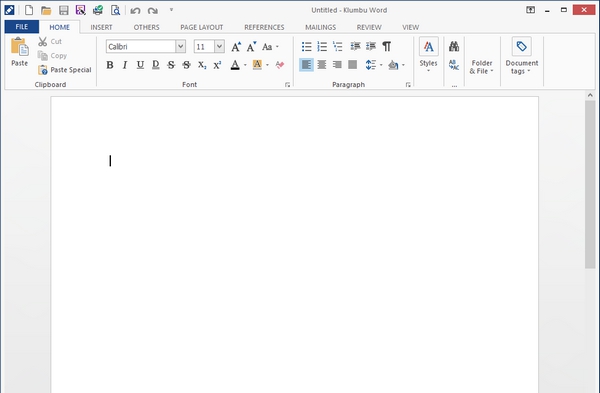Toggle italic formatting
The height and width of the screenshot is (393, 600).
click(x=125, y=65)
